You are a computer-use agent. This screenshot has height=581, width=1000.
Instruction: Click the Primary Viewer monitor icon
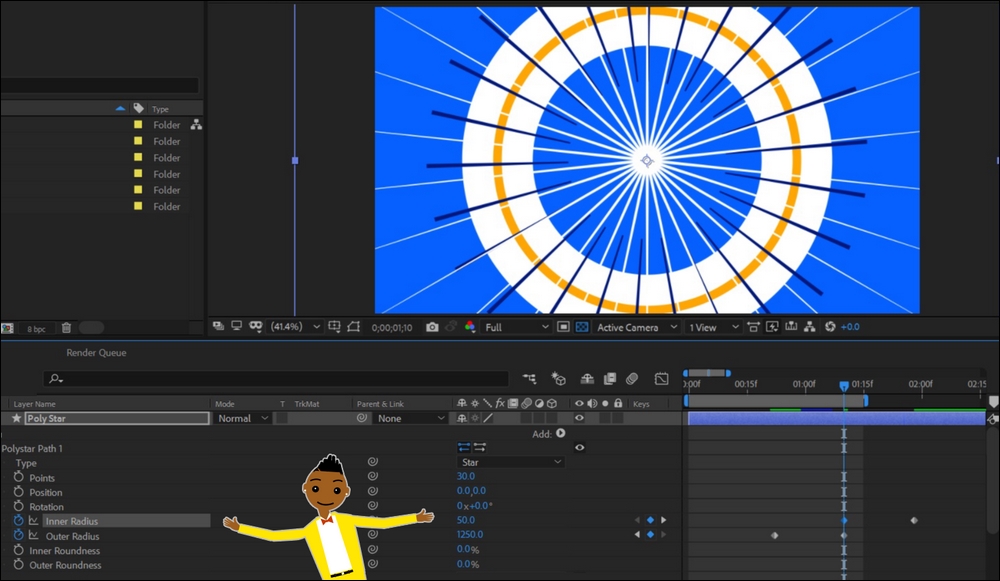coord(237,327)
